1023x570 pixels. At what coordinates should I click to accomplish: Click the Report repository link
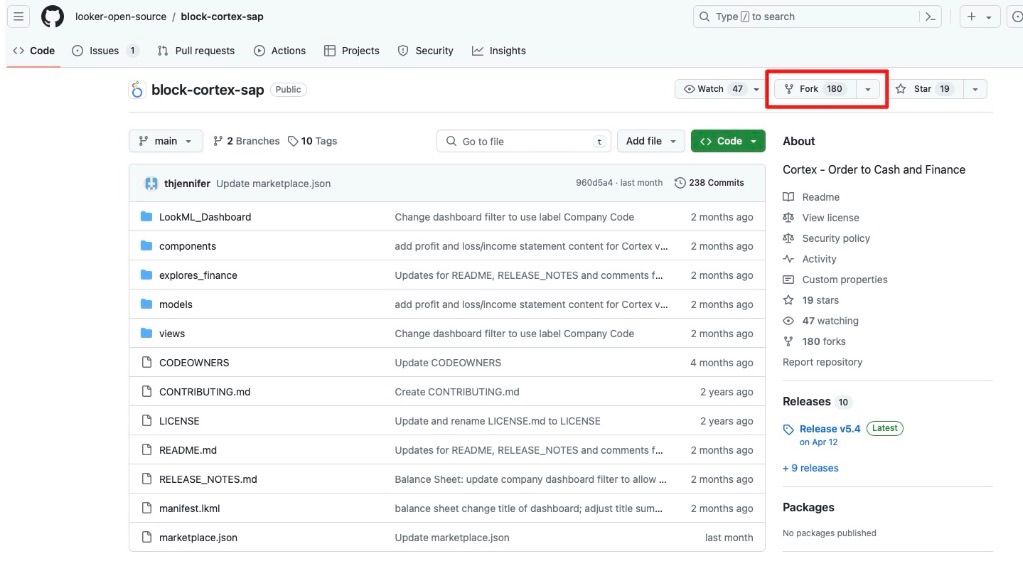click(x=822, y=362)
